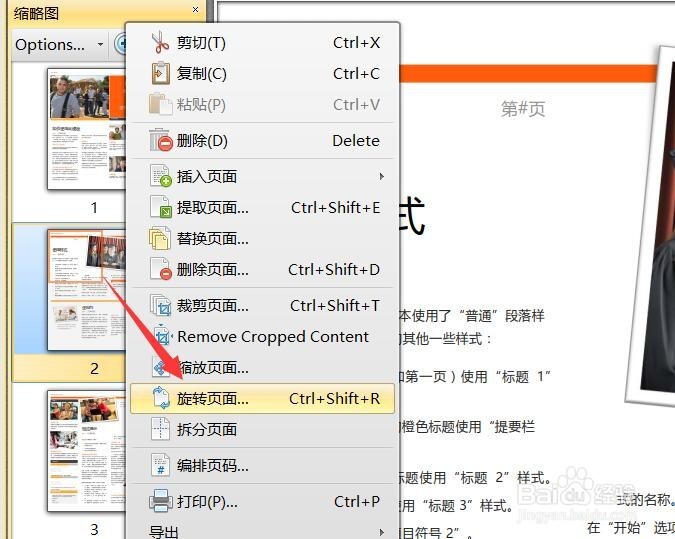Expand the 导出 submenu arrow
The image size is (675, 539).
tap(381, 532)
